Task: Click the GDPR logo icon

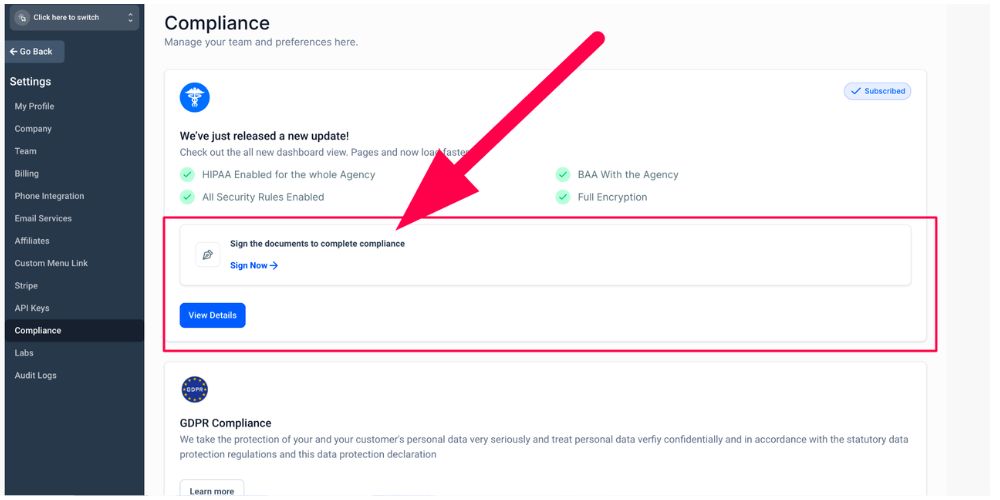Action: (x=194, y=390)
